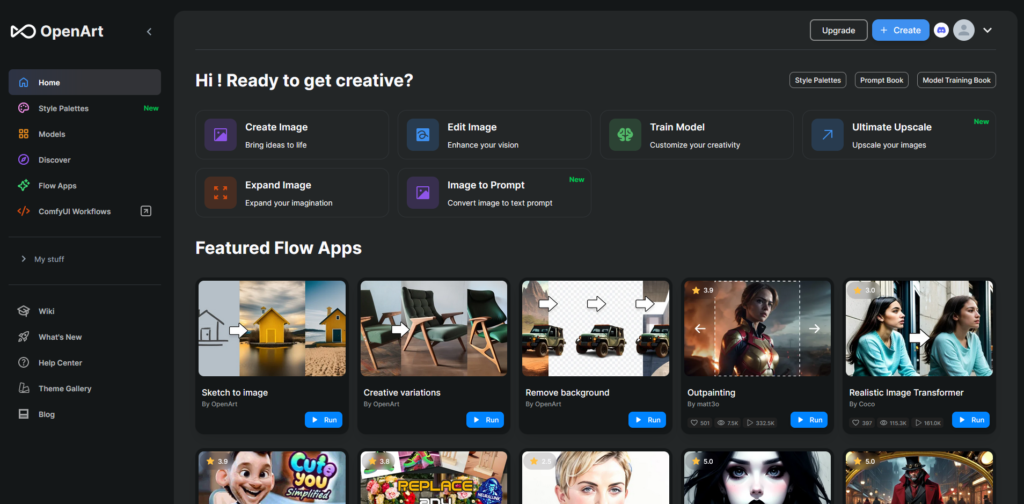Click the Flow Apps sparkle icon
Image resolution: width=1024 pixels, height=504 pixels.
(x=24, y=185)
